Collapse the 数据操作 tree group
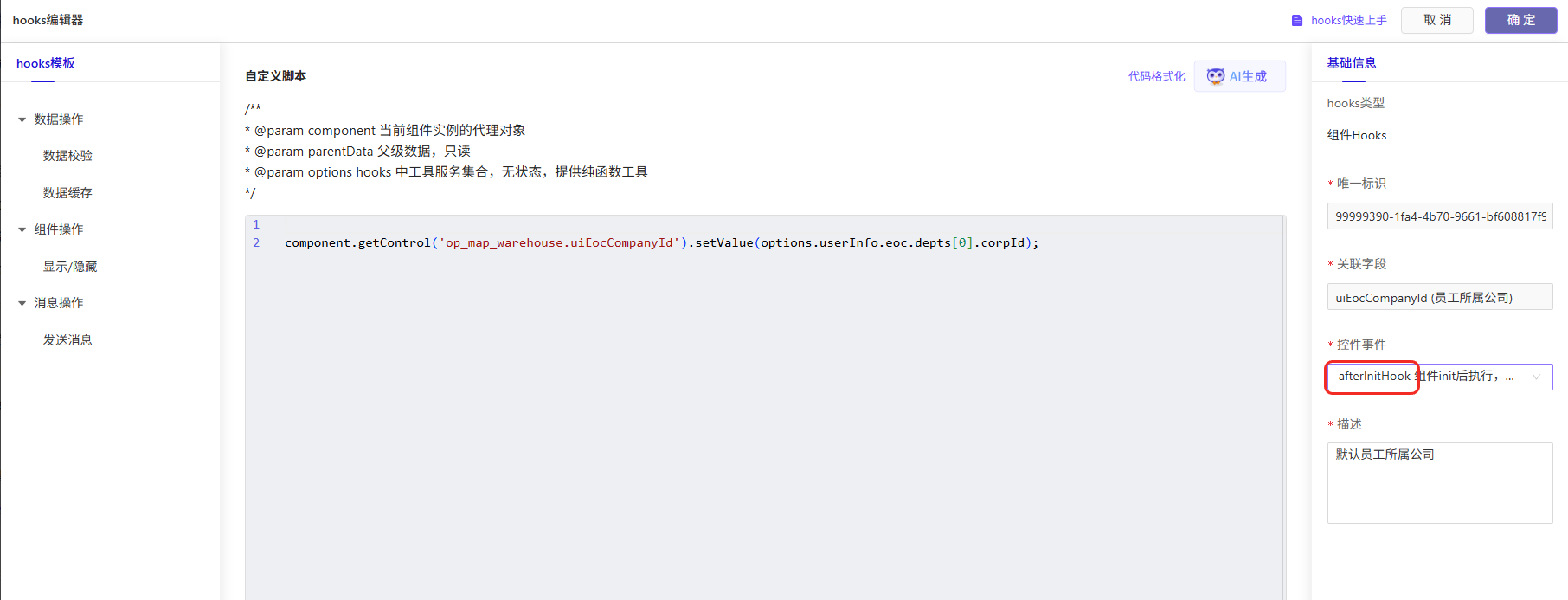The height and width of the screenshot is (600, 1568). point(22,119)
